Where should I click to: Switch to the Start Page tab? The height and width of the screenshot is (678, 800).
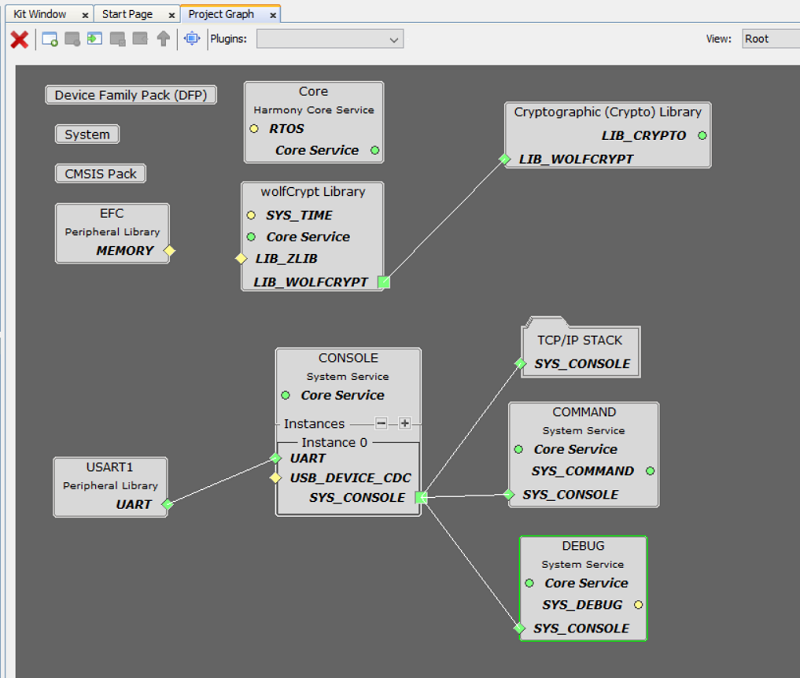(x=127, y=14)
